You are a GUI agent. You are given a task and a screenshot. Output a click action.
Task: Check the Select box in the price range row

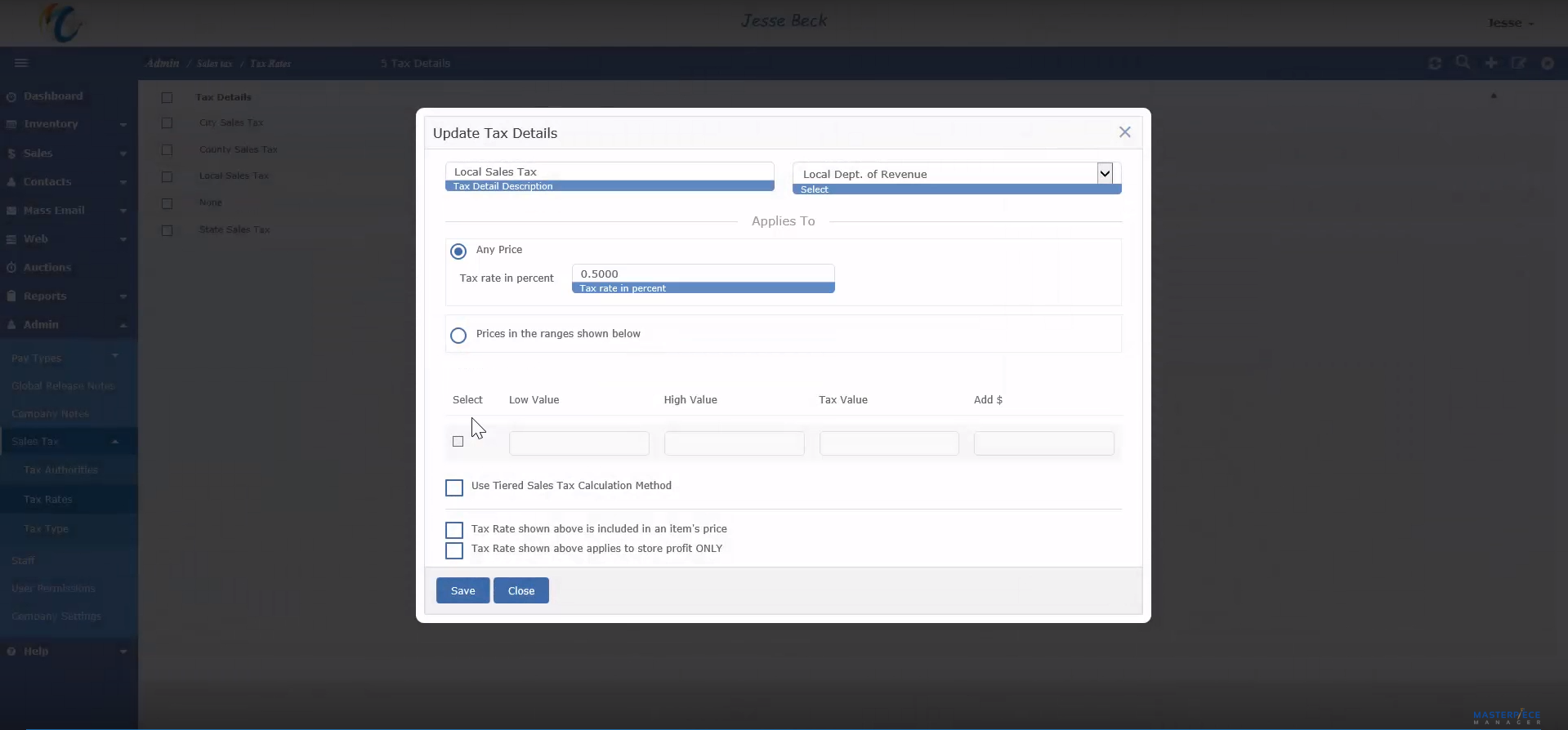[458, 442]
